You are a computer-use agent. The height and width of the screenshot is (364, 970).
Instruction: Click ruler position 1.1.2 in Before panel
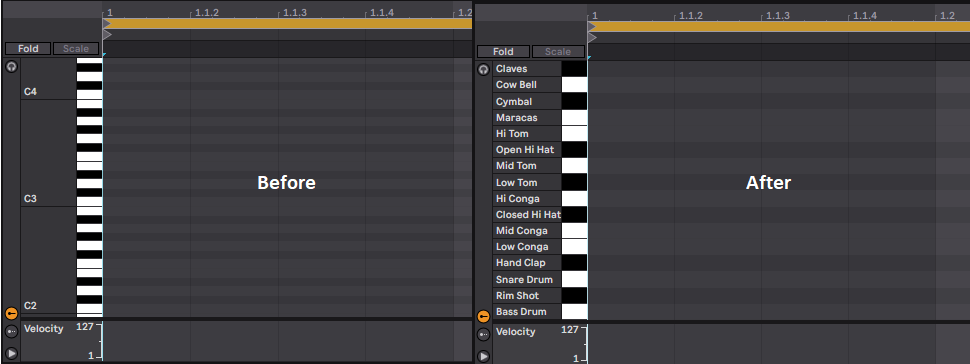(207, 12)
